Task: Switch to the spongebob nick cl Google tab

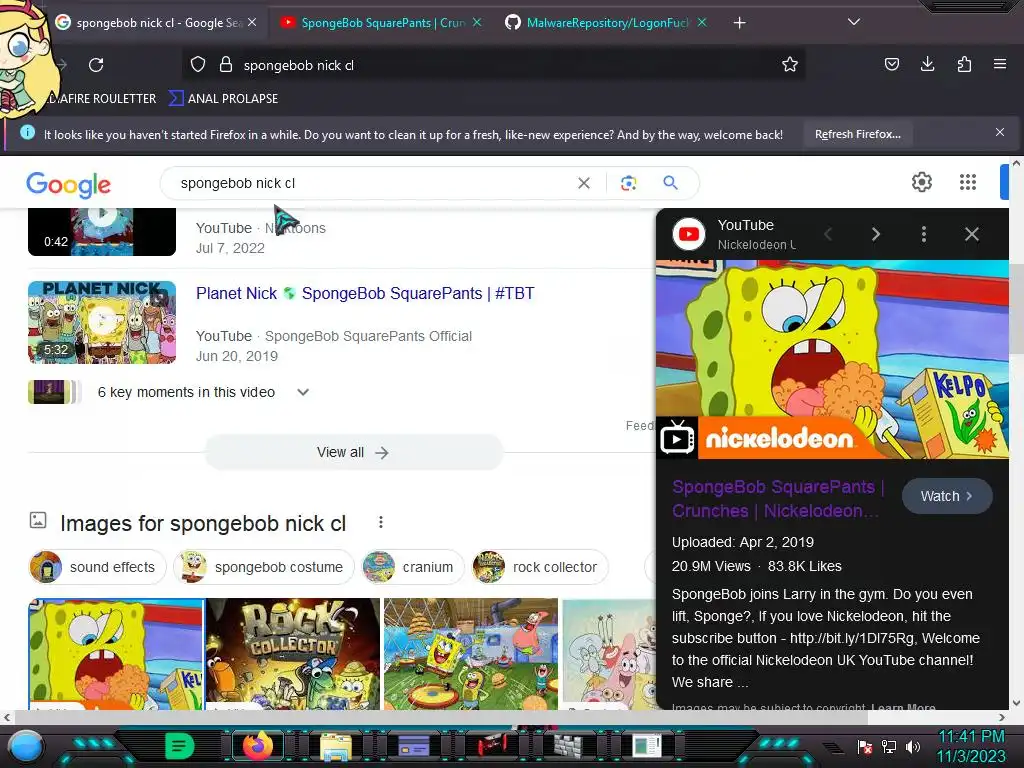Action: click(157, 23)
